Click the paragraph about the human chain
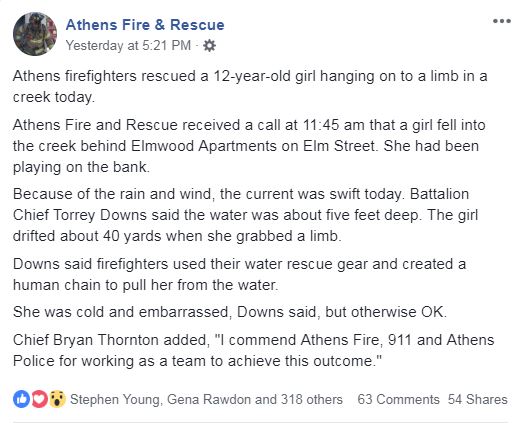Viewport: 519px width, 423px height. 239,274
